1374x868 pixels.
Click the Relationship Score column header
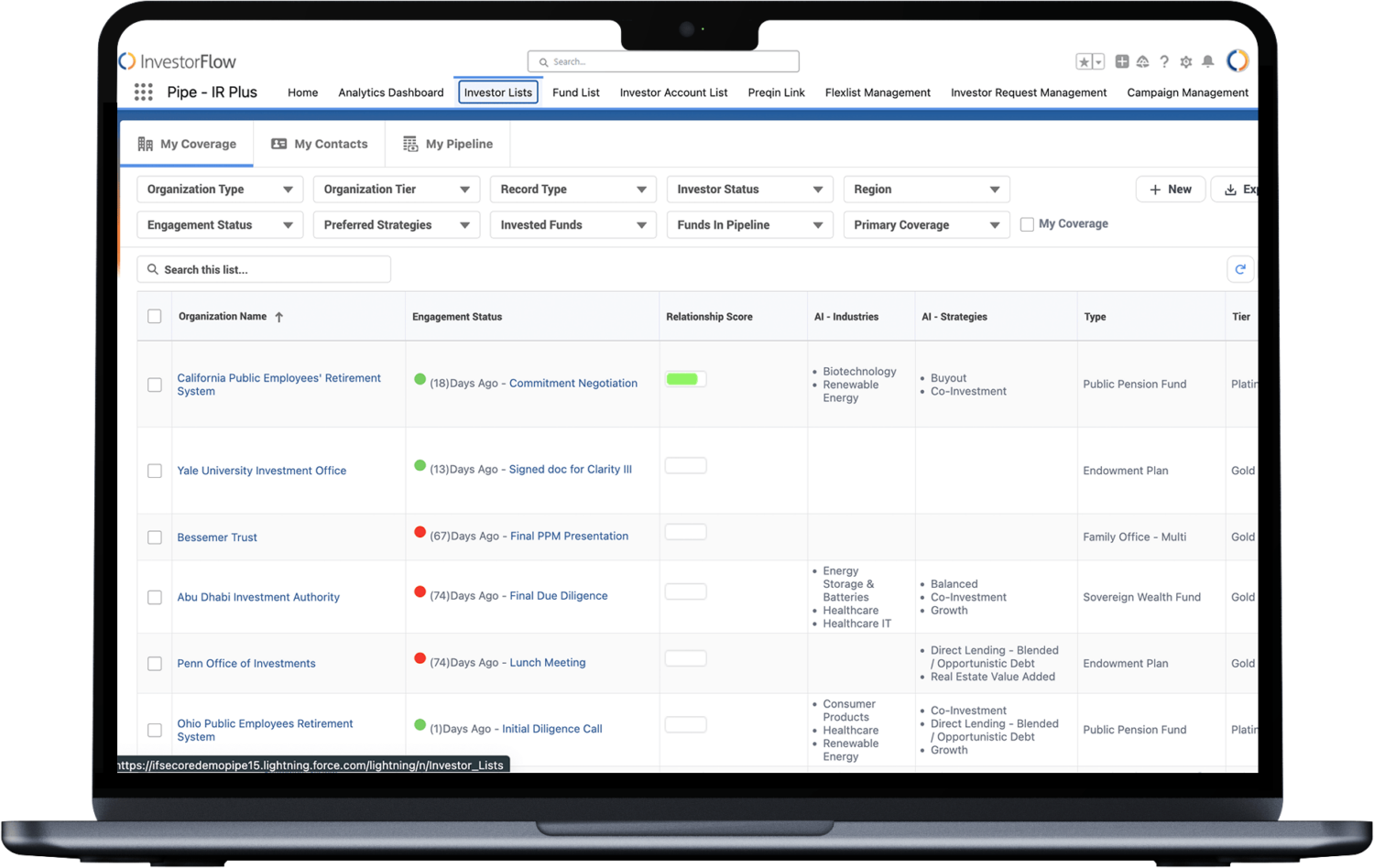click(710, 317)
